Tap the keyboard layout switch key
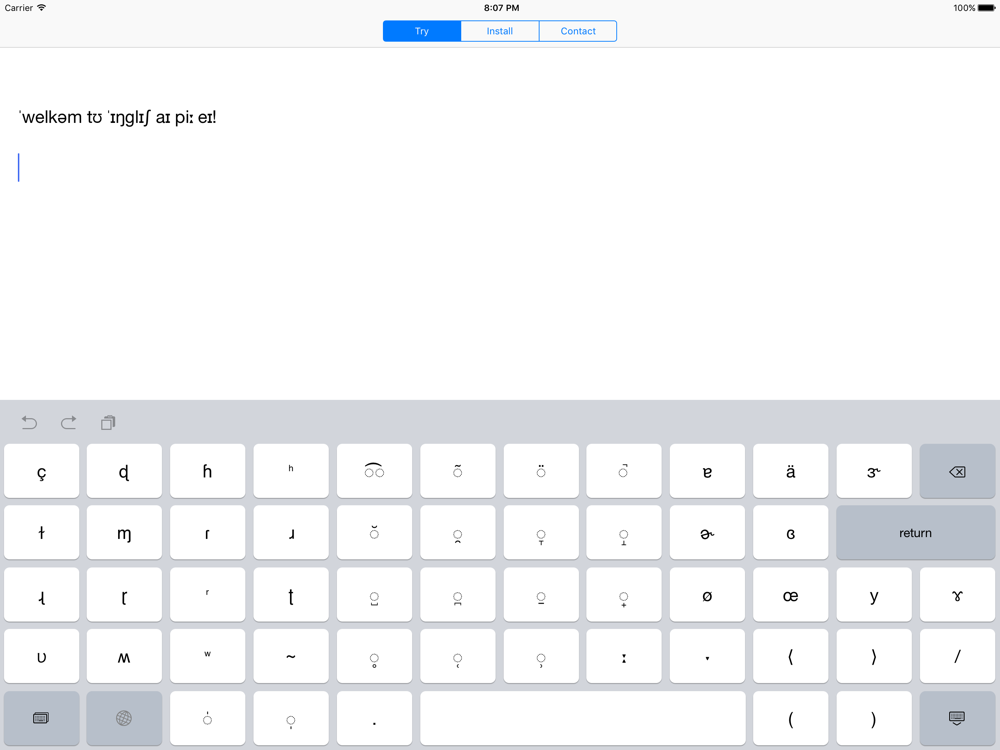1000x750 pixels. (41, 718)
